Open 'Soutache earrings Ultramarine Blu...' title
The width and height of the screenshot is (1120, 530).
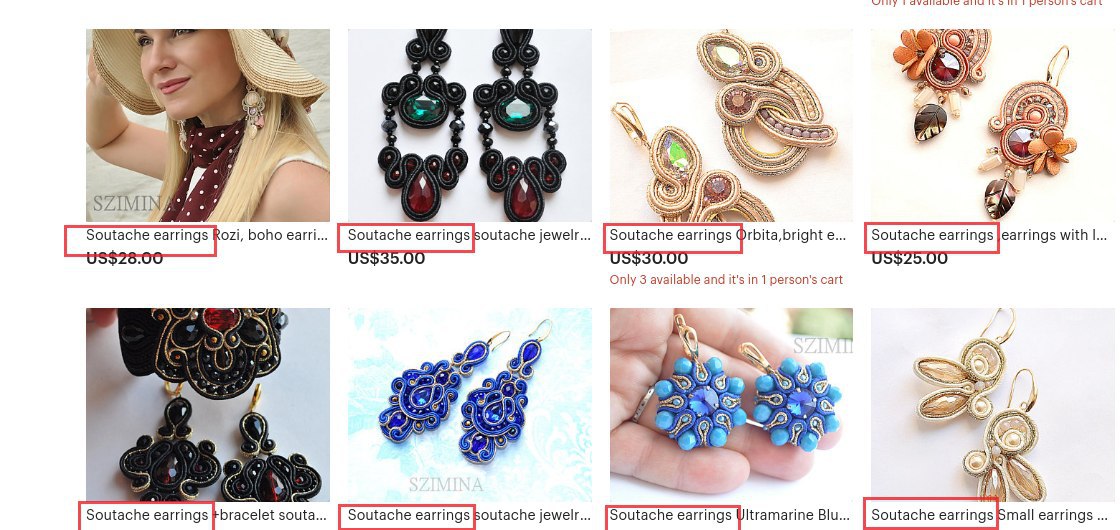coord(730,515)
